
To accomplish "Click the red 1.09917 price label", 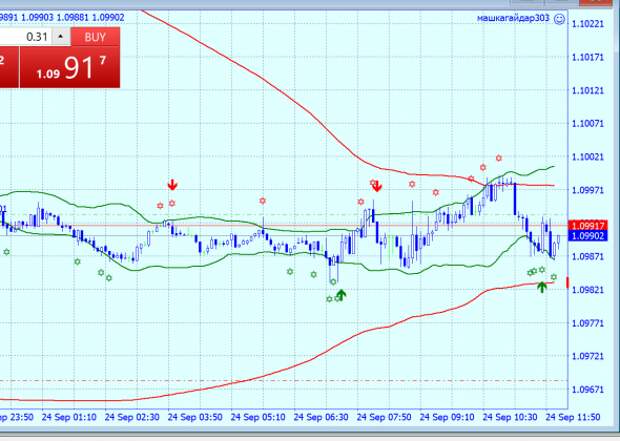I will tap(588, 226).
